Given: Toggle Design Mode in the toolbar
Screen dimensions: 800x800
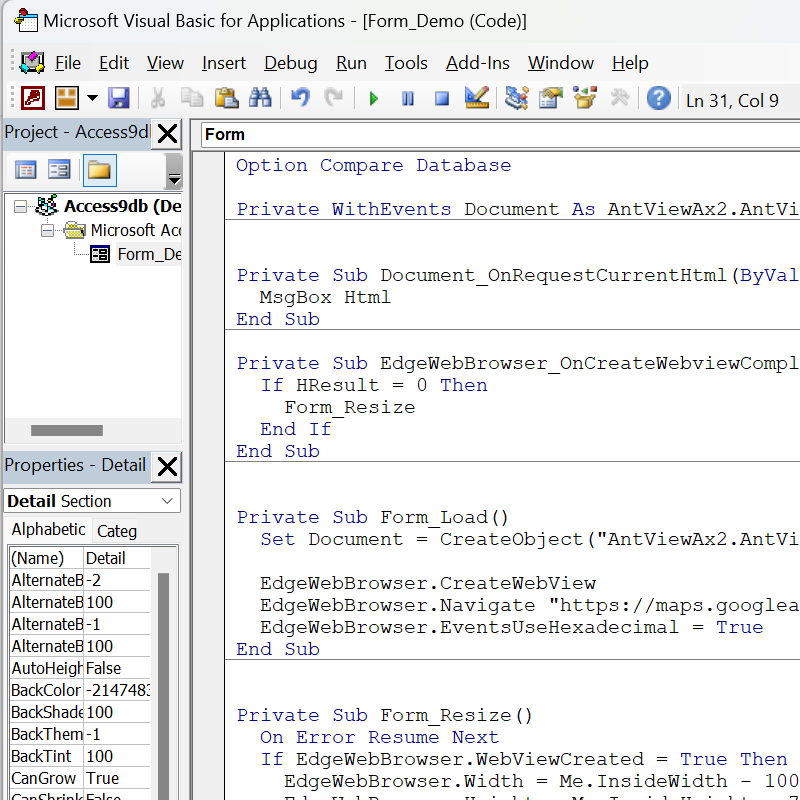Looking at the screenshot, I should click(x=477, y=98).
